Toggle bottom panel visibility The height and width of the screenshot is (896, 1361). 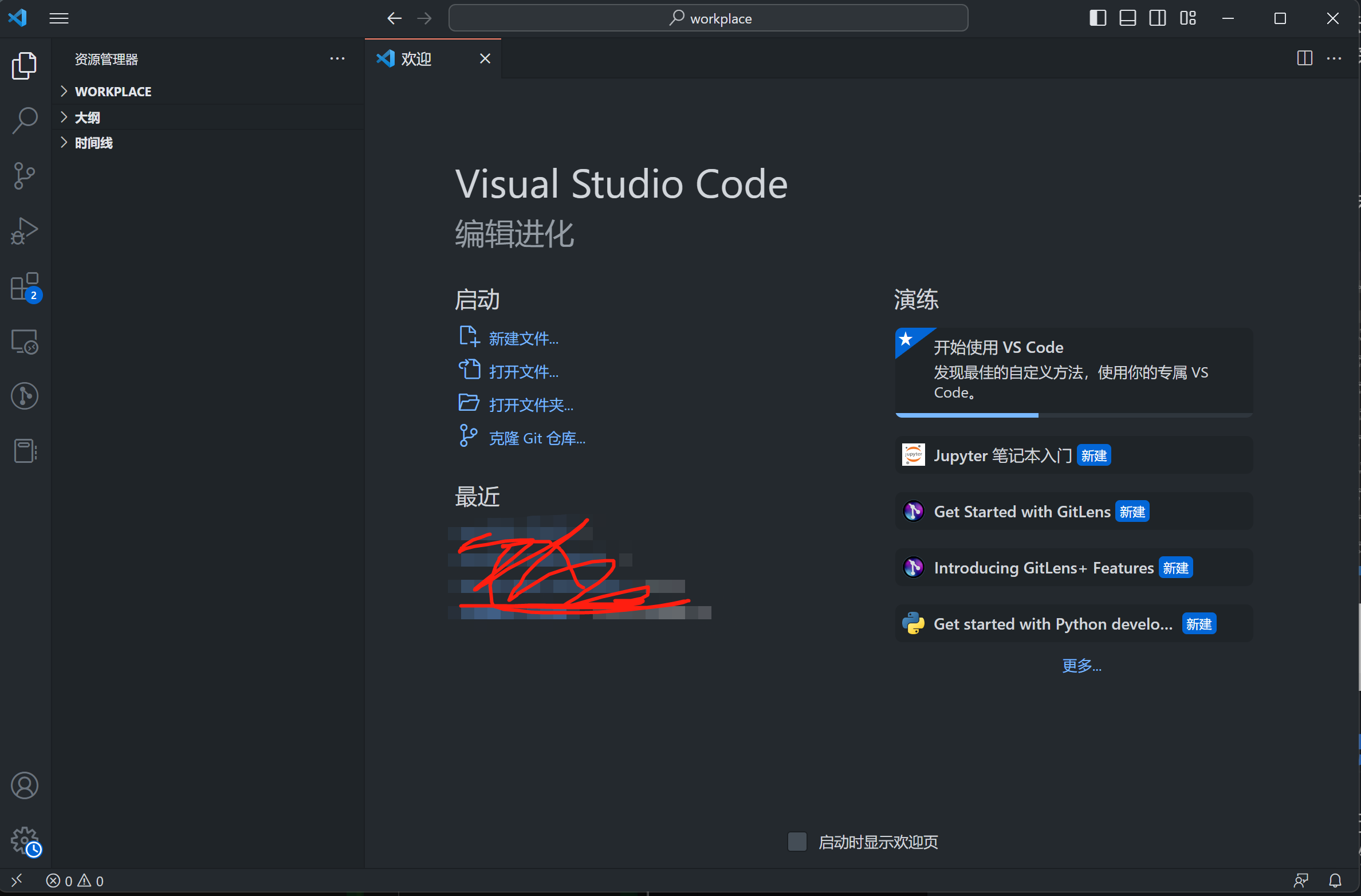pos(1127,18)
